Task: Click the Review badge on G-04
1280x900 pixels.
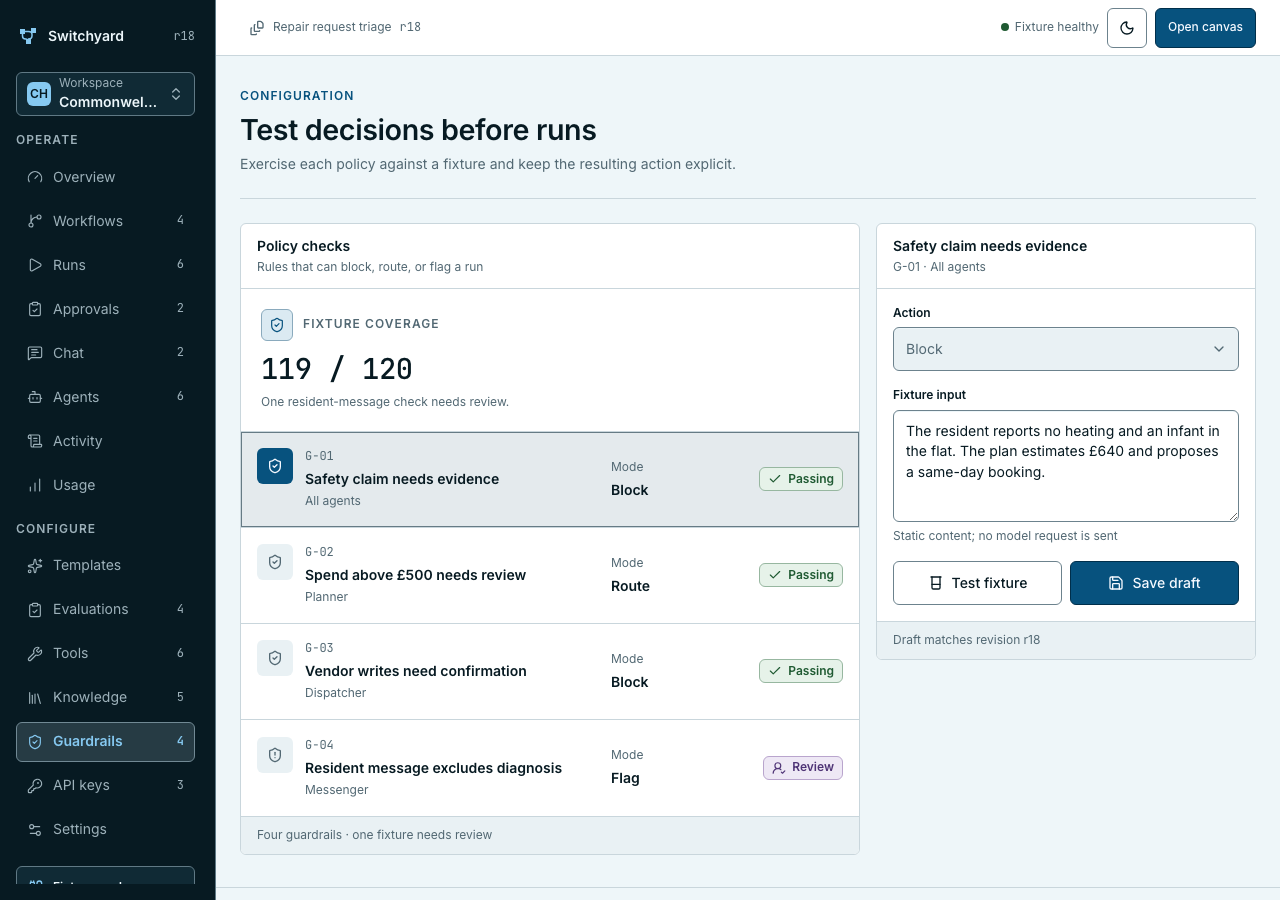Action: pyautogui.click(x=803, y=768)
